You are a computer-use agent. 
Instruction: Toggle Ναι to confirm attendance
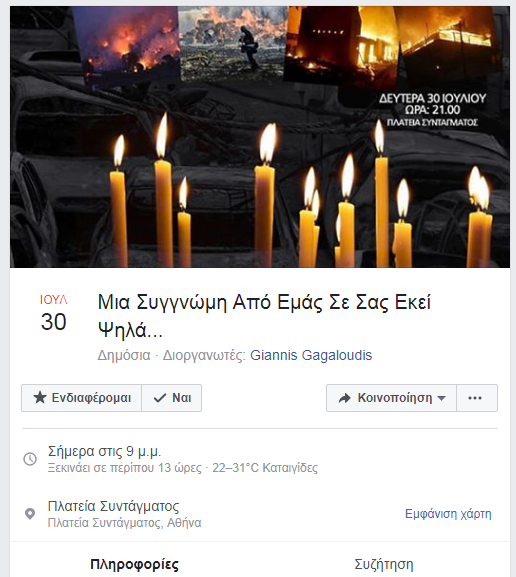point(172,398)
